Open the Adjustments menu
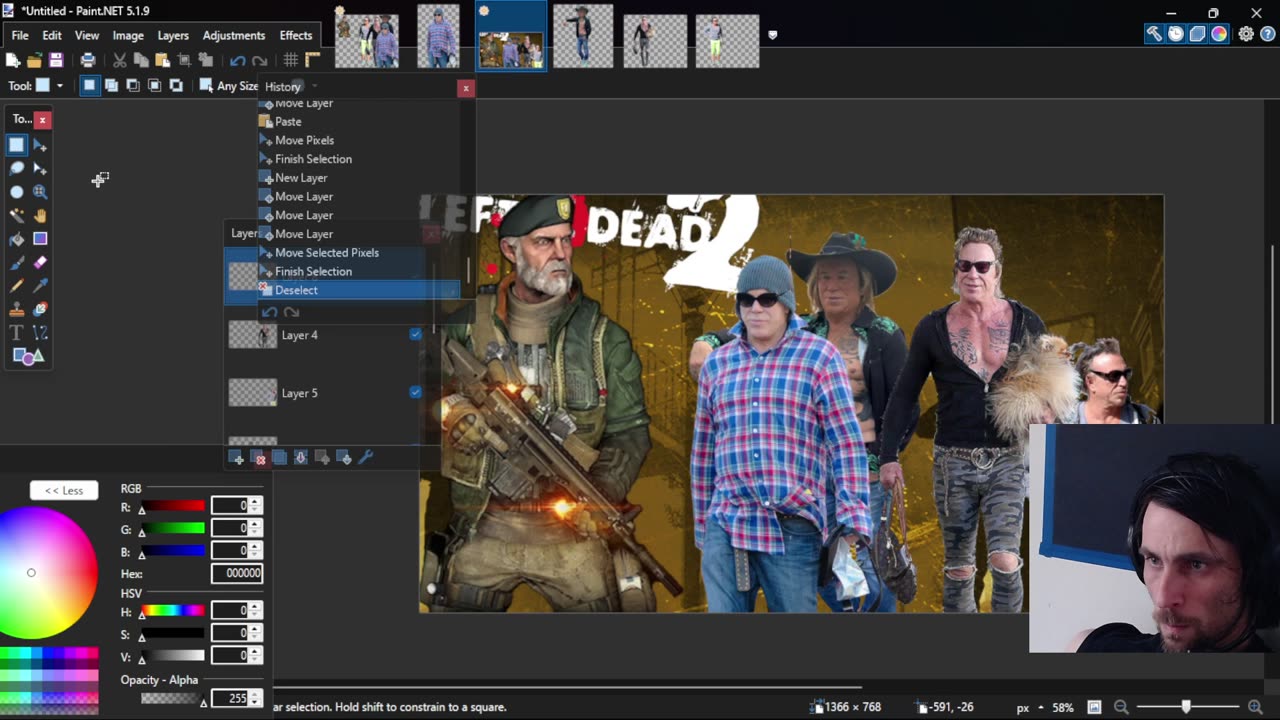Screen dimensions: 1280x720 tap(234, 35)
